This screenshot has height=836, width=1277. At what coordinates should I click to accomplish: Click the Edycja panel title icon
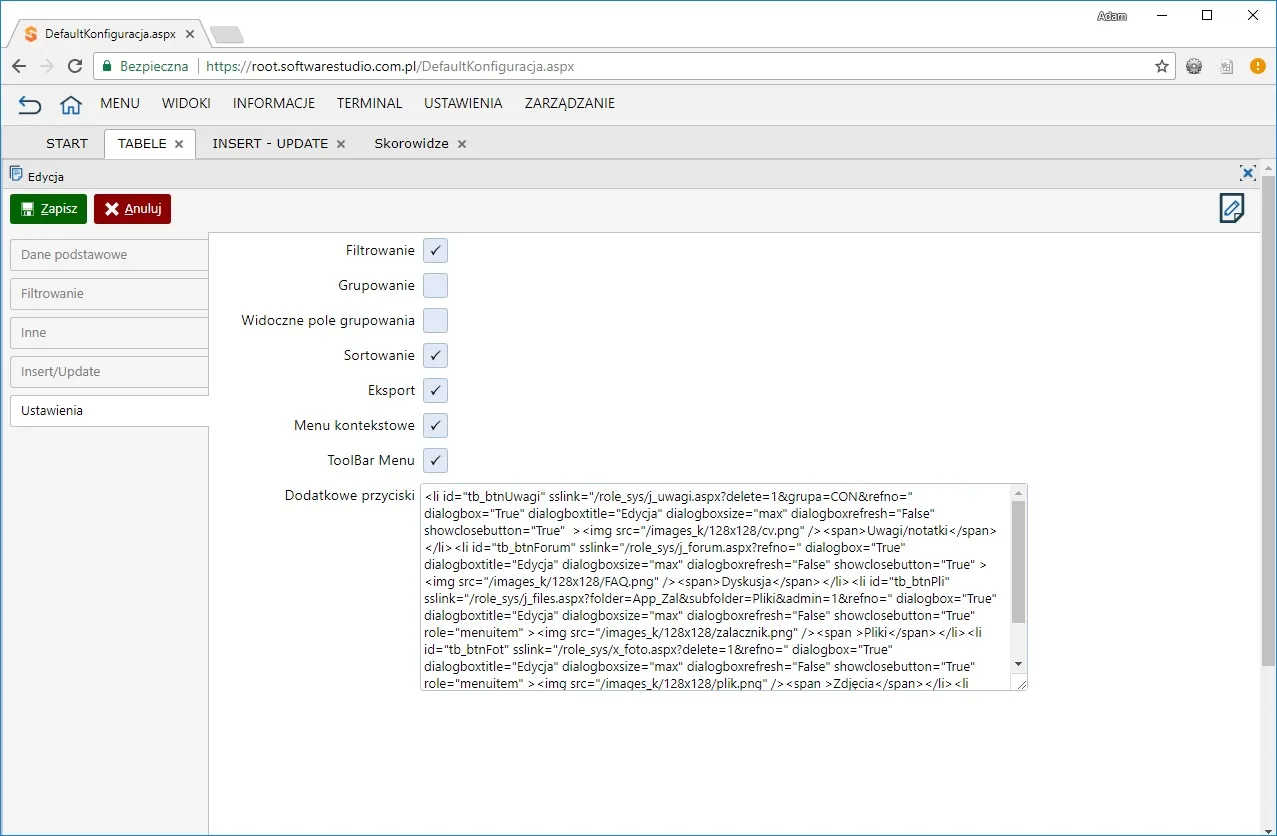(x=16, y=174)
